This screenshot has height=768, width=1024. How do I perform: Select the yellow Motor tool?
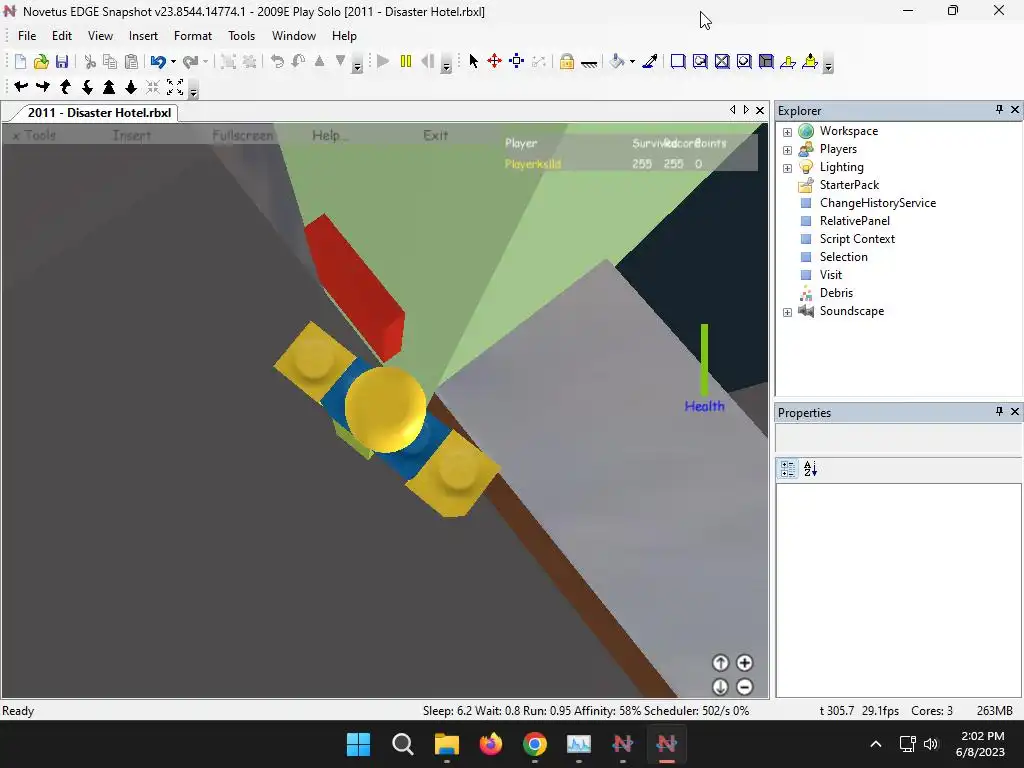[x=810, y=61]
